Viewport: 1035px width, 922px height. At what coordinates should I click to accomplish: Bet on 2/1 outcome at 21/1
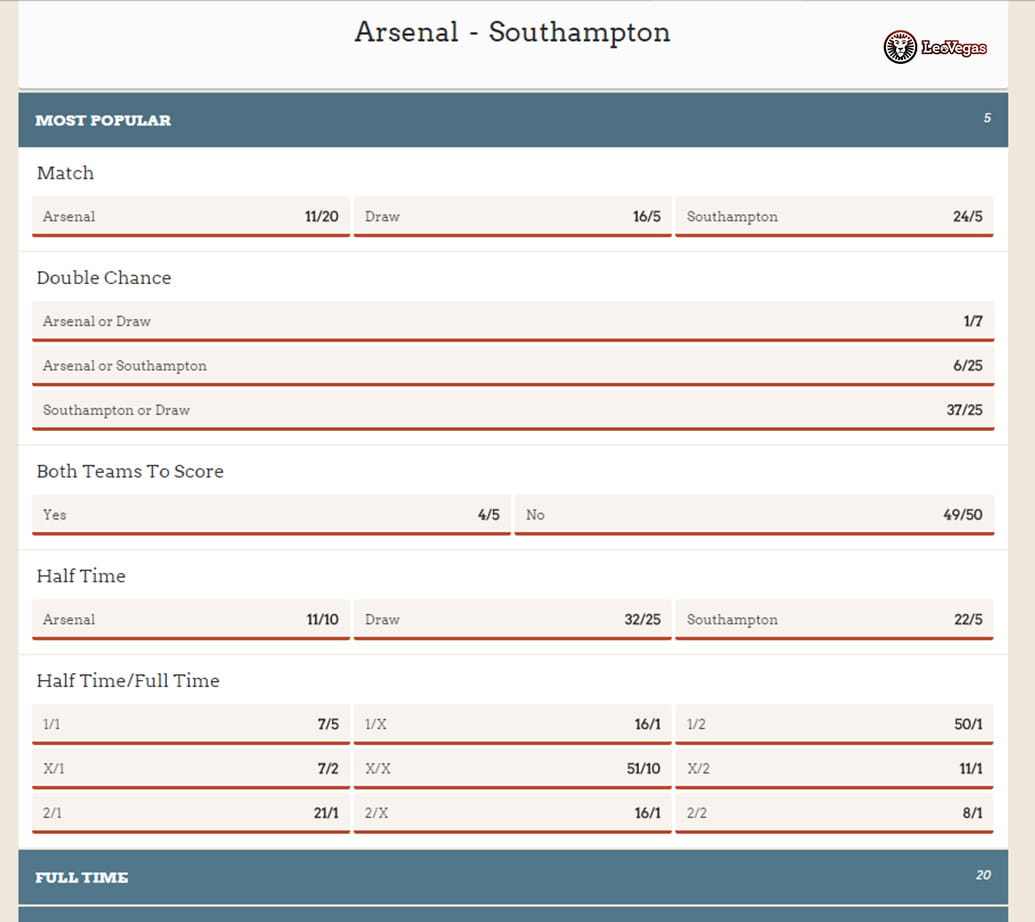(191, 812)
